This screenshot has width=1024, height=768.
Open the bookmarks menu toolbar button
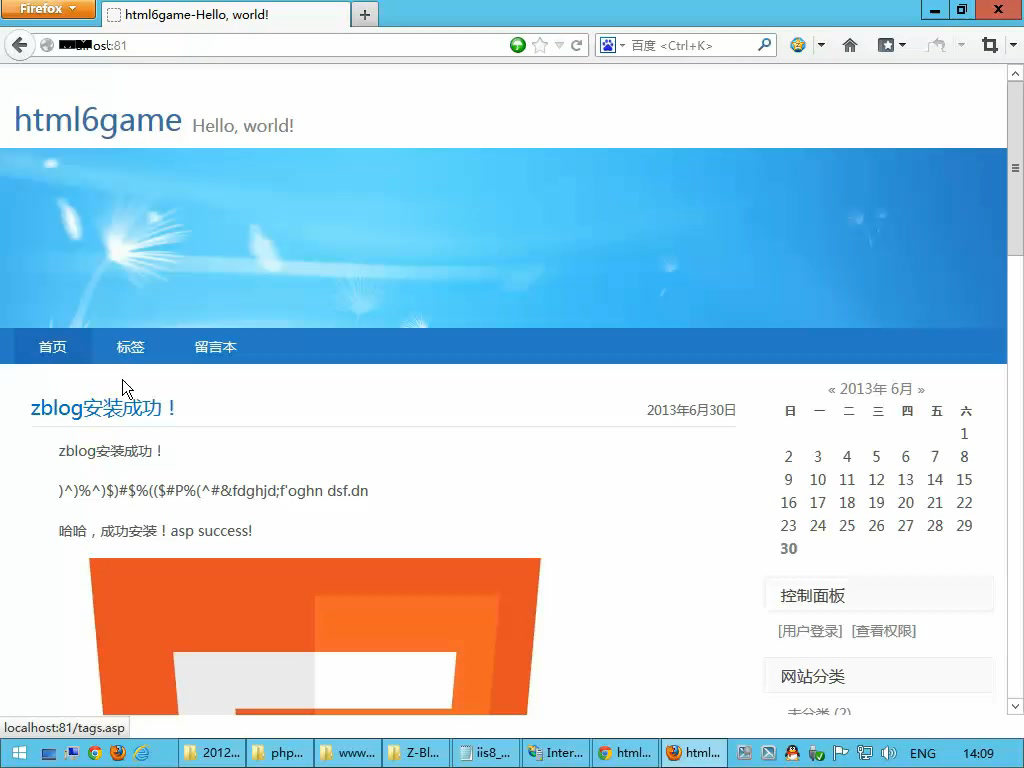point(891,45)
